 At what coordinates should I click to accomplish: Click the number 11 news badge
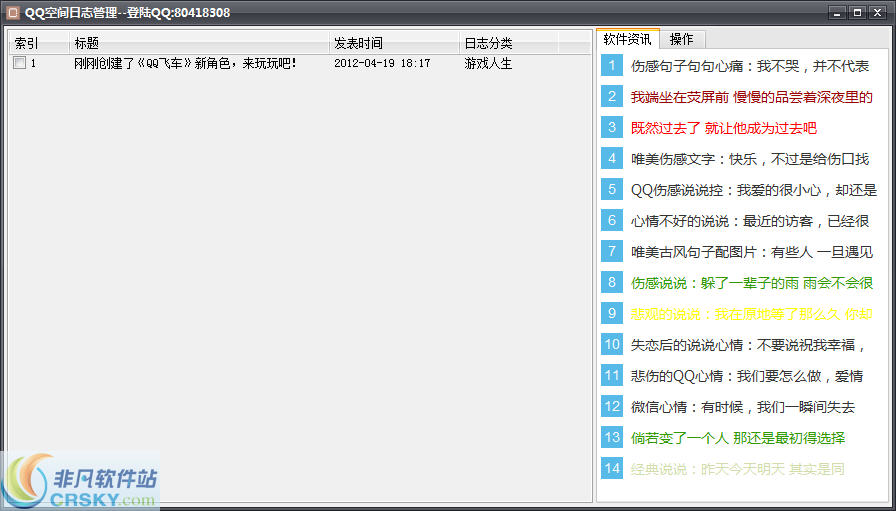click(612, 375)
